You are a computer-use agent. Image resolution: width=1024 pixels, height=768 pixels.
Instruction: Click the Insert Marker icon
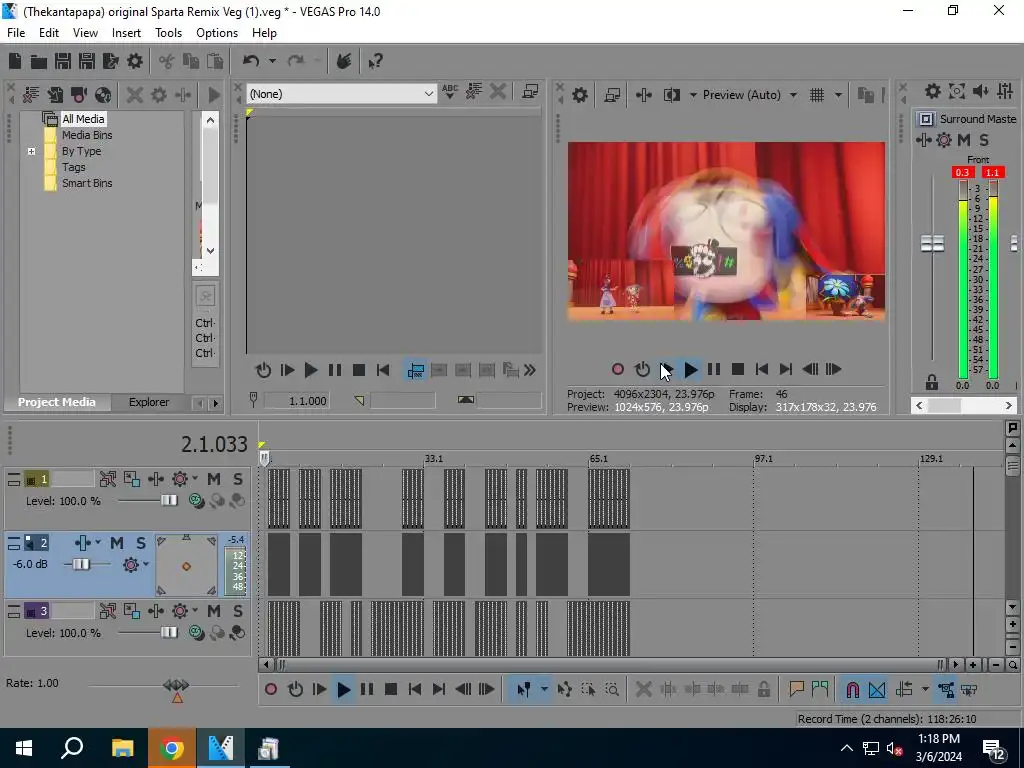click(x=796, y=689)
